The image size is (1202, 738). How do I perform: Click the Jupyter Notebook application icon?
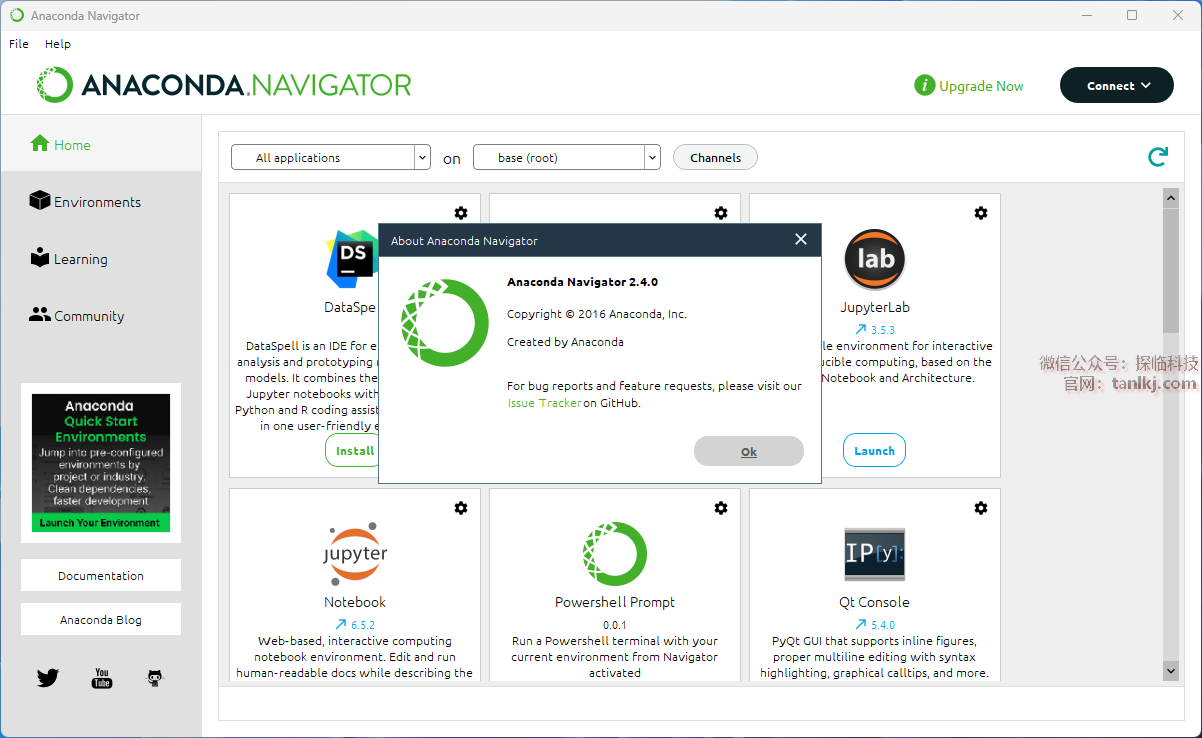click(x=355, y=553)
